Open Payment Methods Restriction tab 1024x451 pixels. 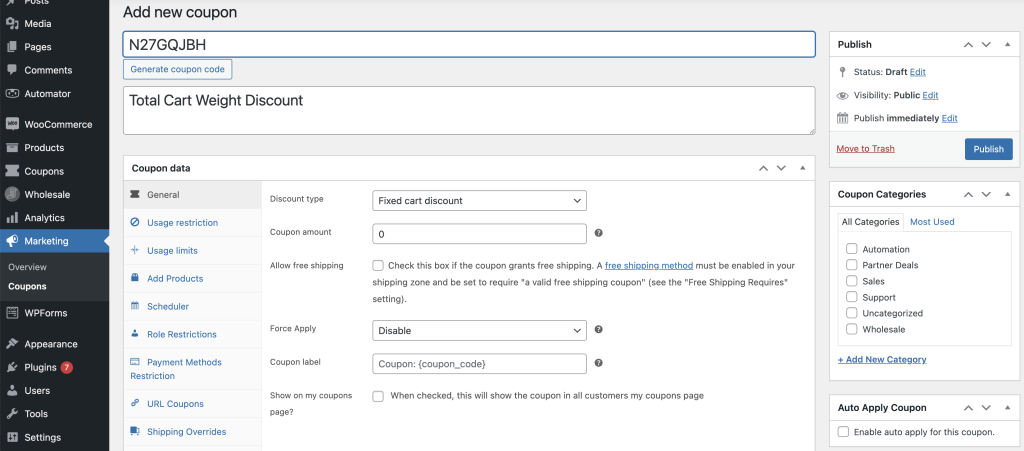click(193, 369)
